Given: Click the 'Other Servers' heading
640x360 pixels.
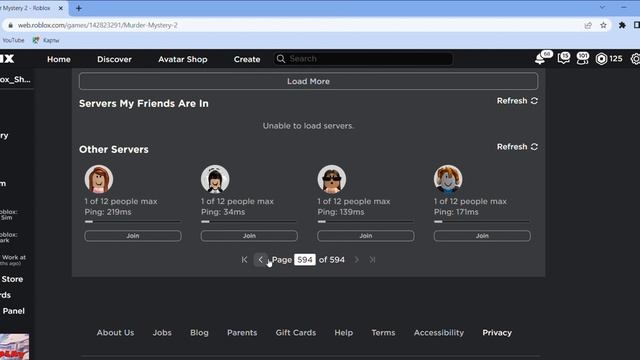Looking at the screenshot, I should [x=114, y=149].
